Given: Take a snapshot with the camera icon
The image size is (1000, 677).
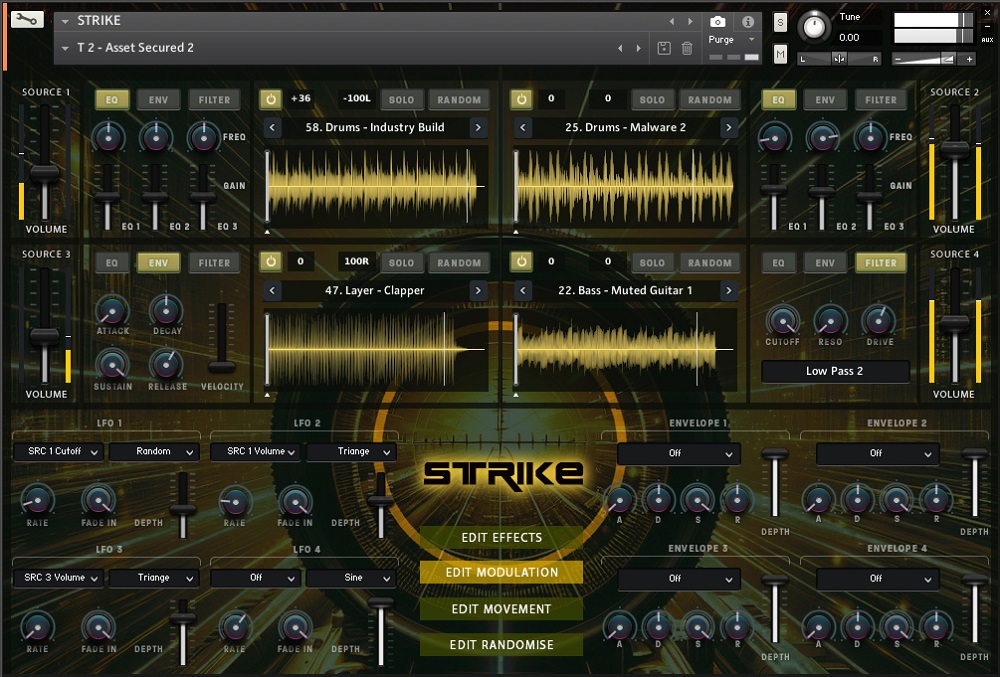Looking at the screenshot, I should tap(717, 22).
